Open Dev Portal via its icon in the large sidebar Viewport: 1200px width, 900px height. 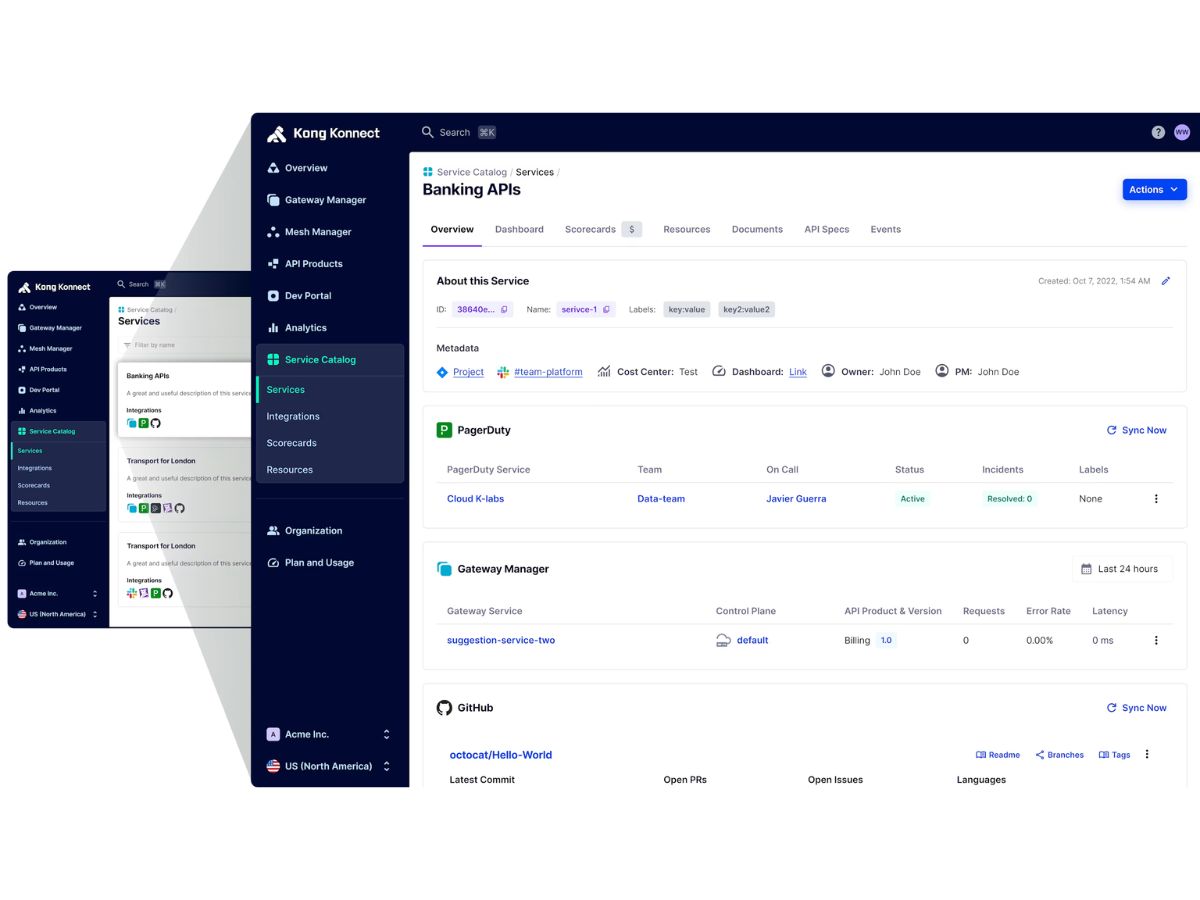[x=273, y=296]
